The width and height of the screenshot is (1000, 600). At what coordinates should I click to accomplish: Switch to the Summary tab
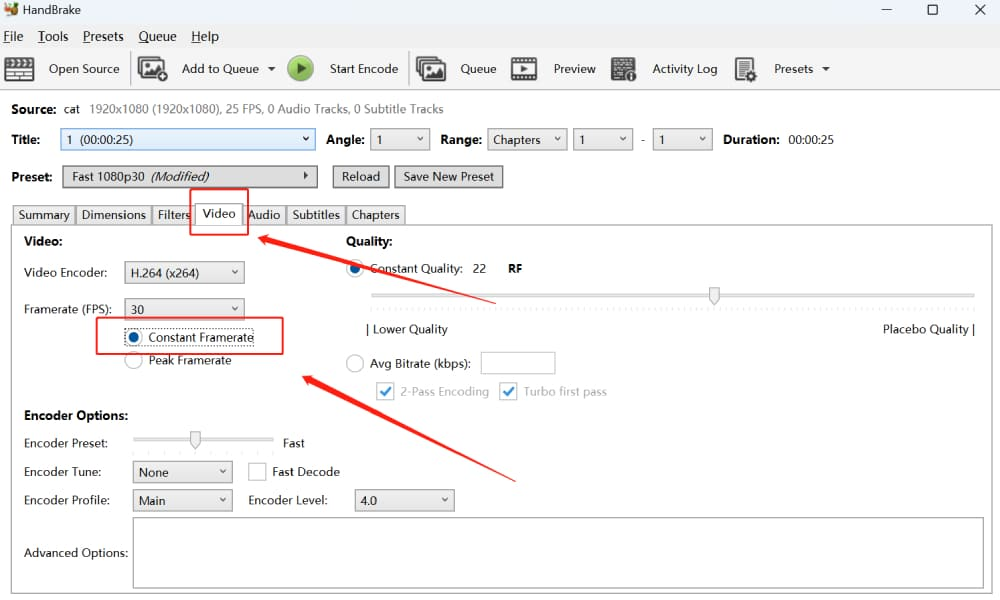[x=44, y=215]
